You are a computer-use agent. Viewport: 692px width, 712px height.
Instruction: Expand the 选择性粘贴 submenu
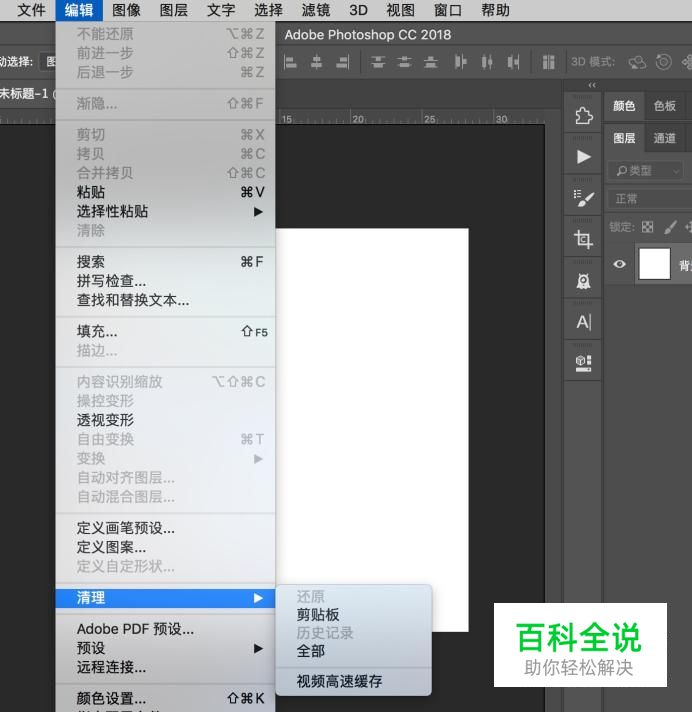coord(166,212)
